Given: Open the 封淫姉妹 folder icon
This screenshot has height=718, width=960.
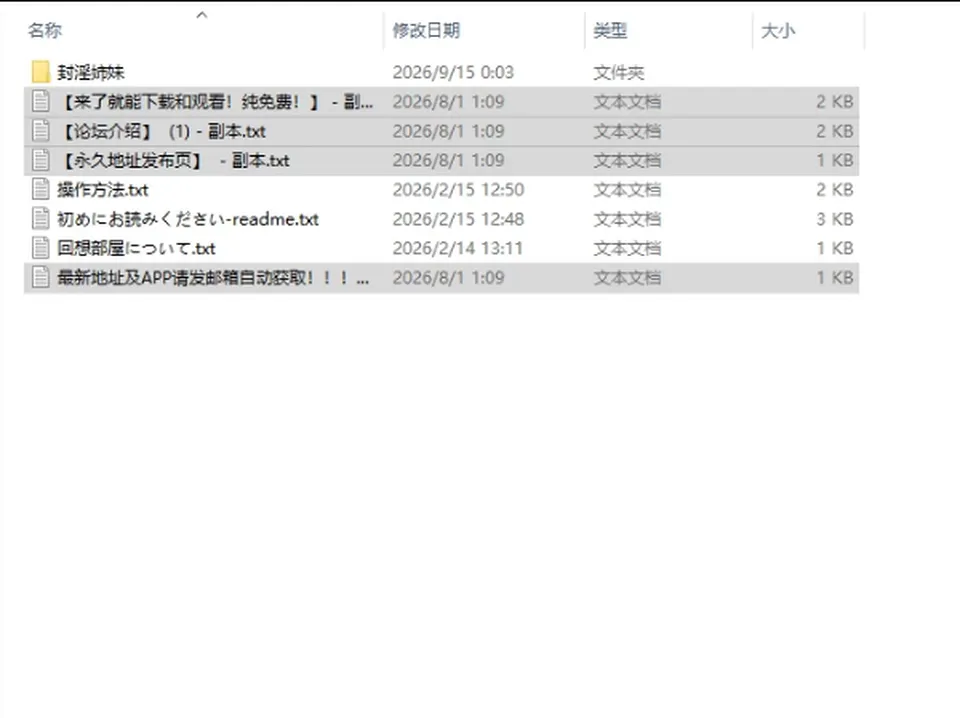Looking at the screenshot, I should (40, 72).
